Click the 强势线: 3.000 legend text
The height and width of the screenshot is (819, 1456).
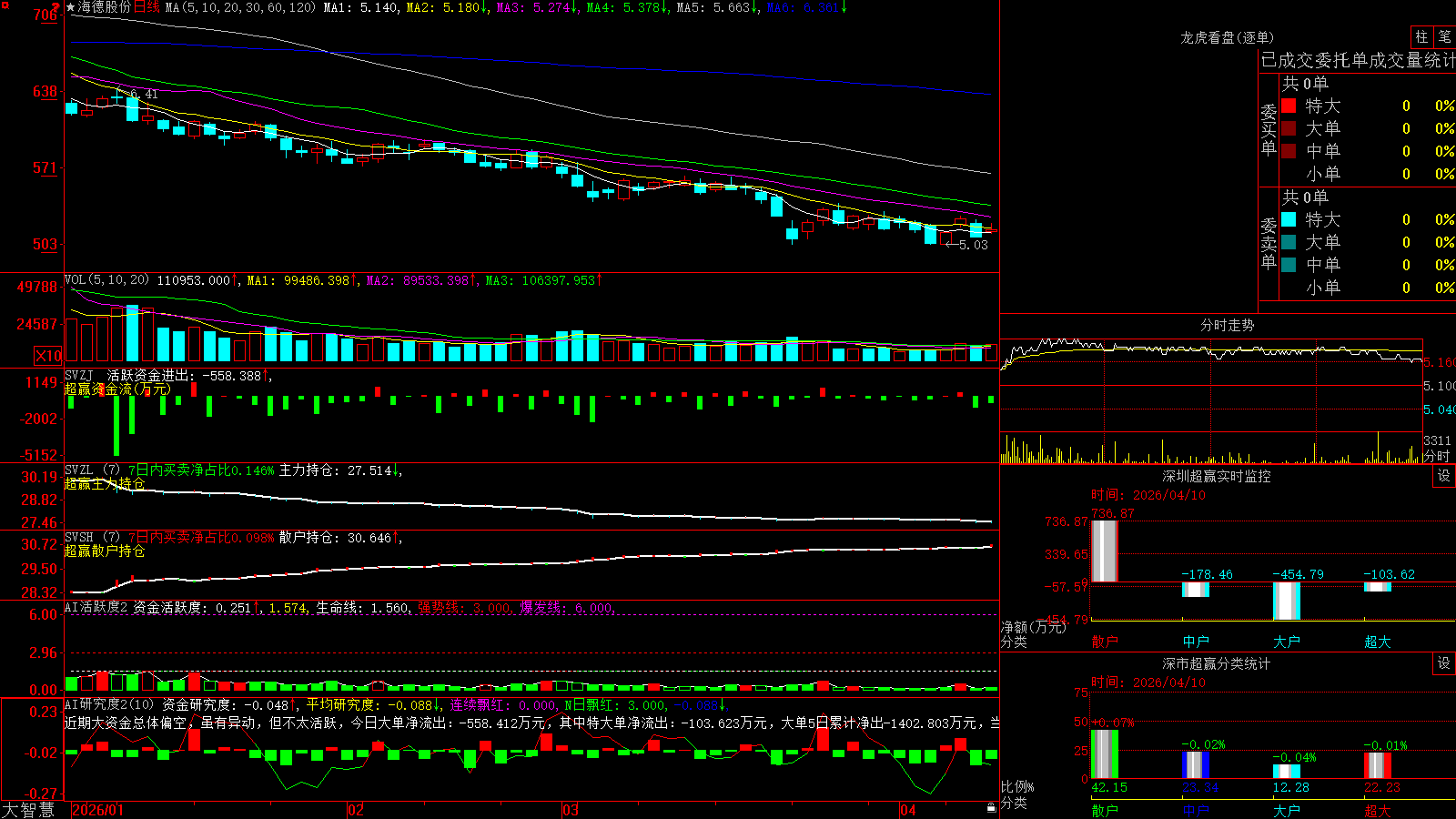[x=464, y=607]
